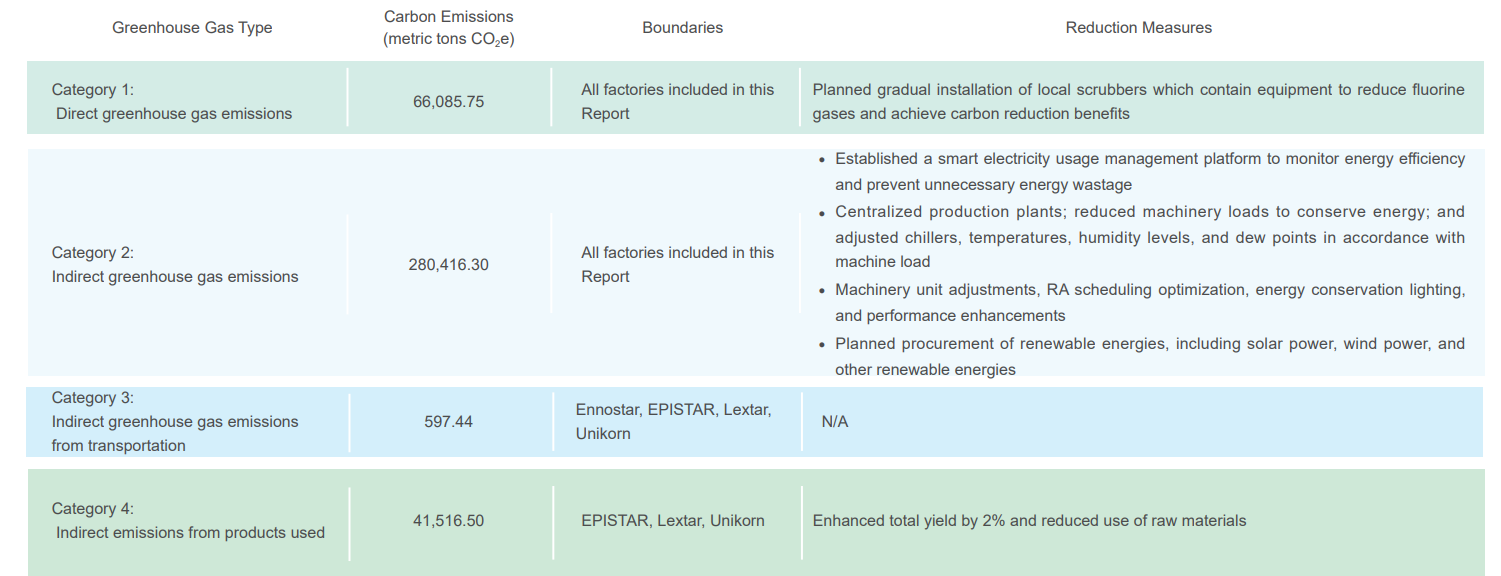Click the Carbon Emissions column header
Viewport: 1501px width, 576px height.
click(448, 28)
